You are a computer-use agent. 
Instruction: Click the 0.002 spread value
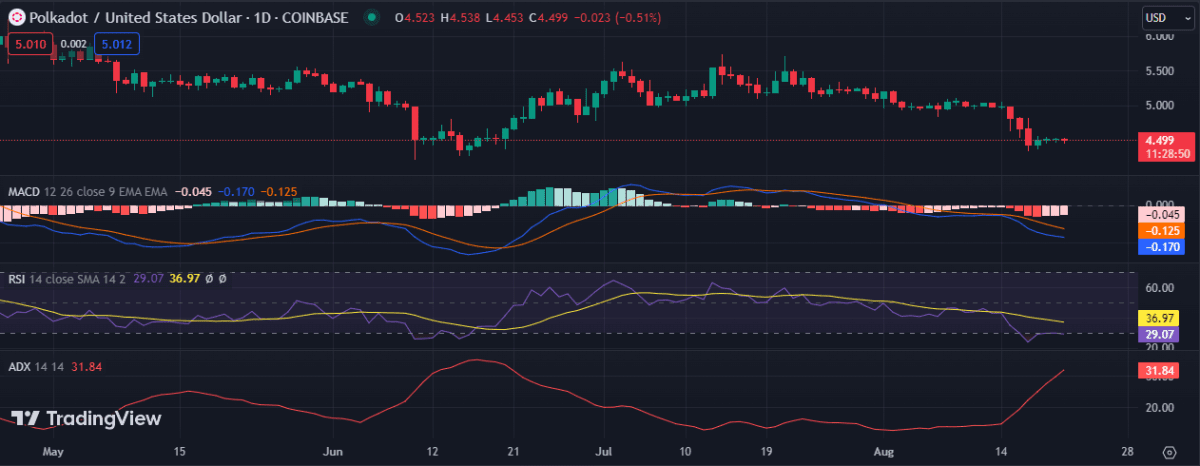[73, 44]
